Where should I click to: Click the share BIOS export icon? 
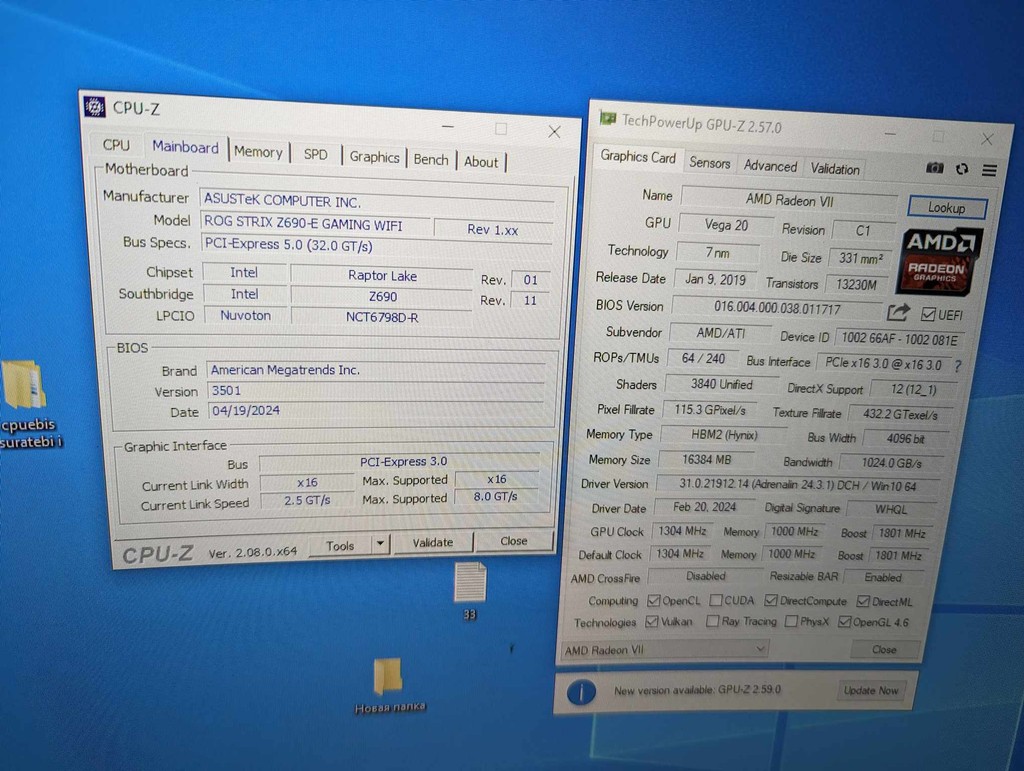pos(898,313)
